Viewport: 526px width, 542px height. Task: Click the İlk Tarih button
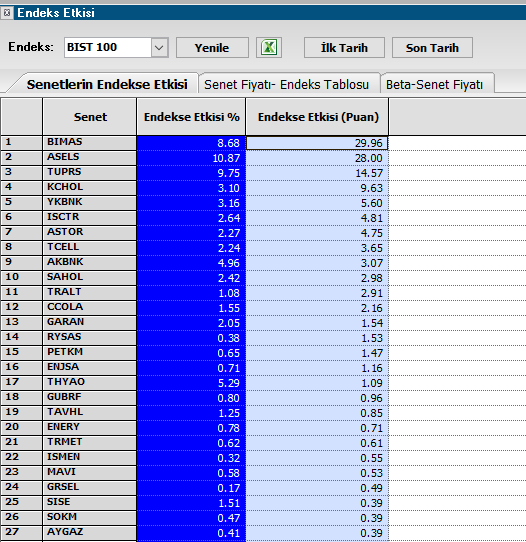tap(344, 47)
